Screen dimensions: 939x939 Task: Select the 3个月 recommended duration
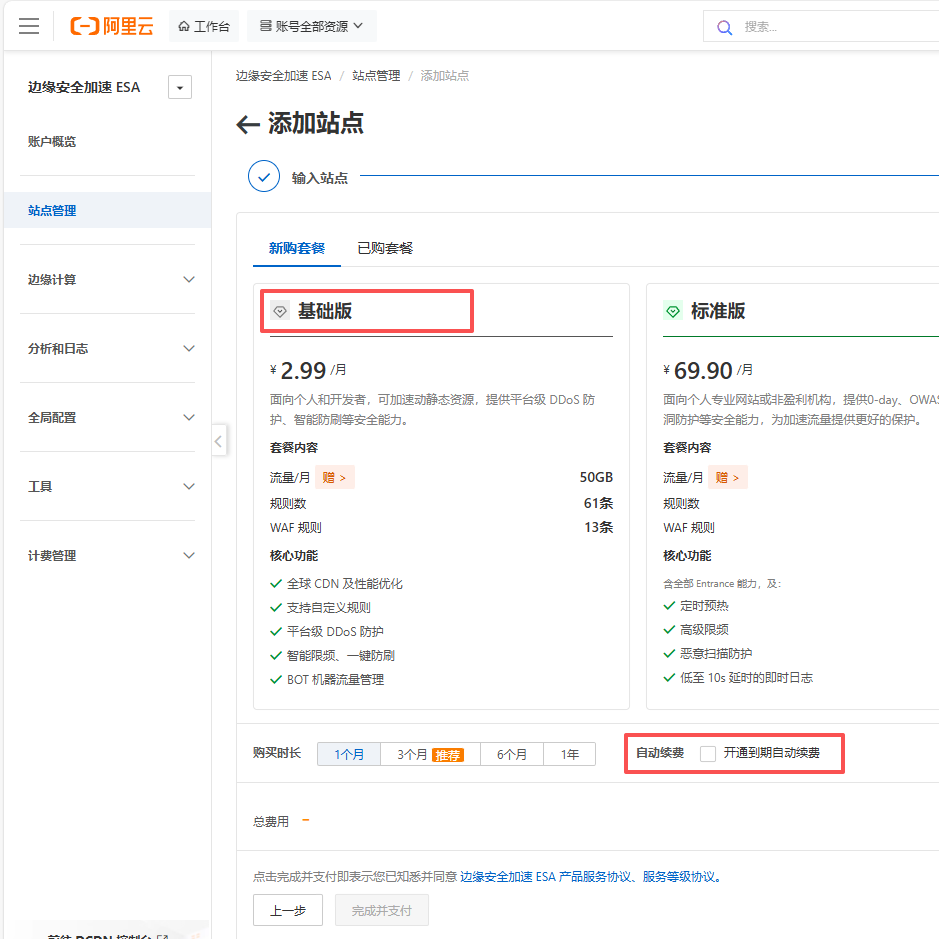pyautogui.click(x=430, y=754)
